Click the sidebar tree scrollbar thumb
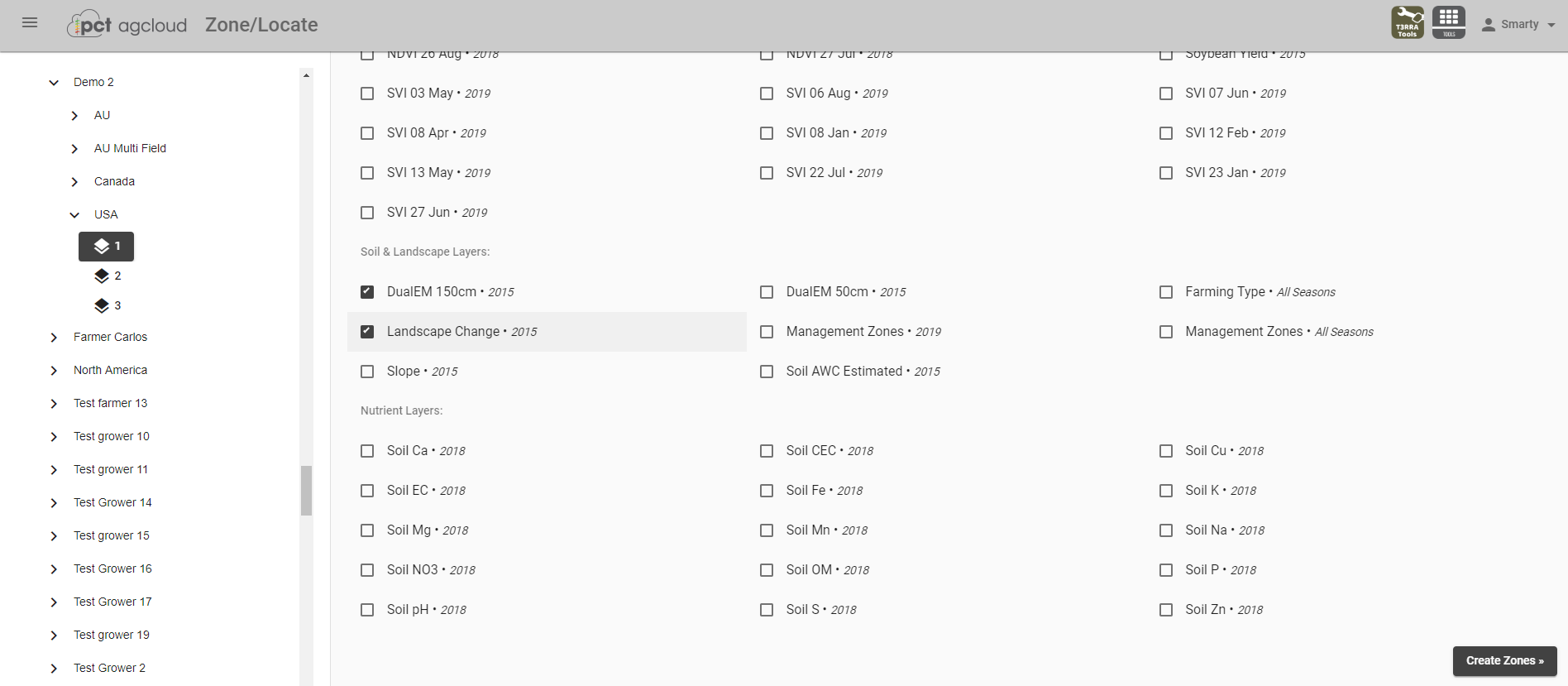1568x686 pixels. click(x=306, y=490)
